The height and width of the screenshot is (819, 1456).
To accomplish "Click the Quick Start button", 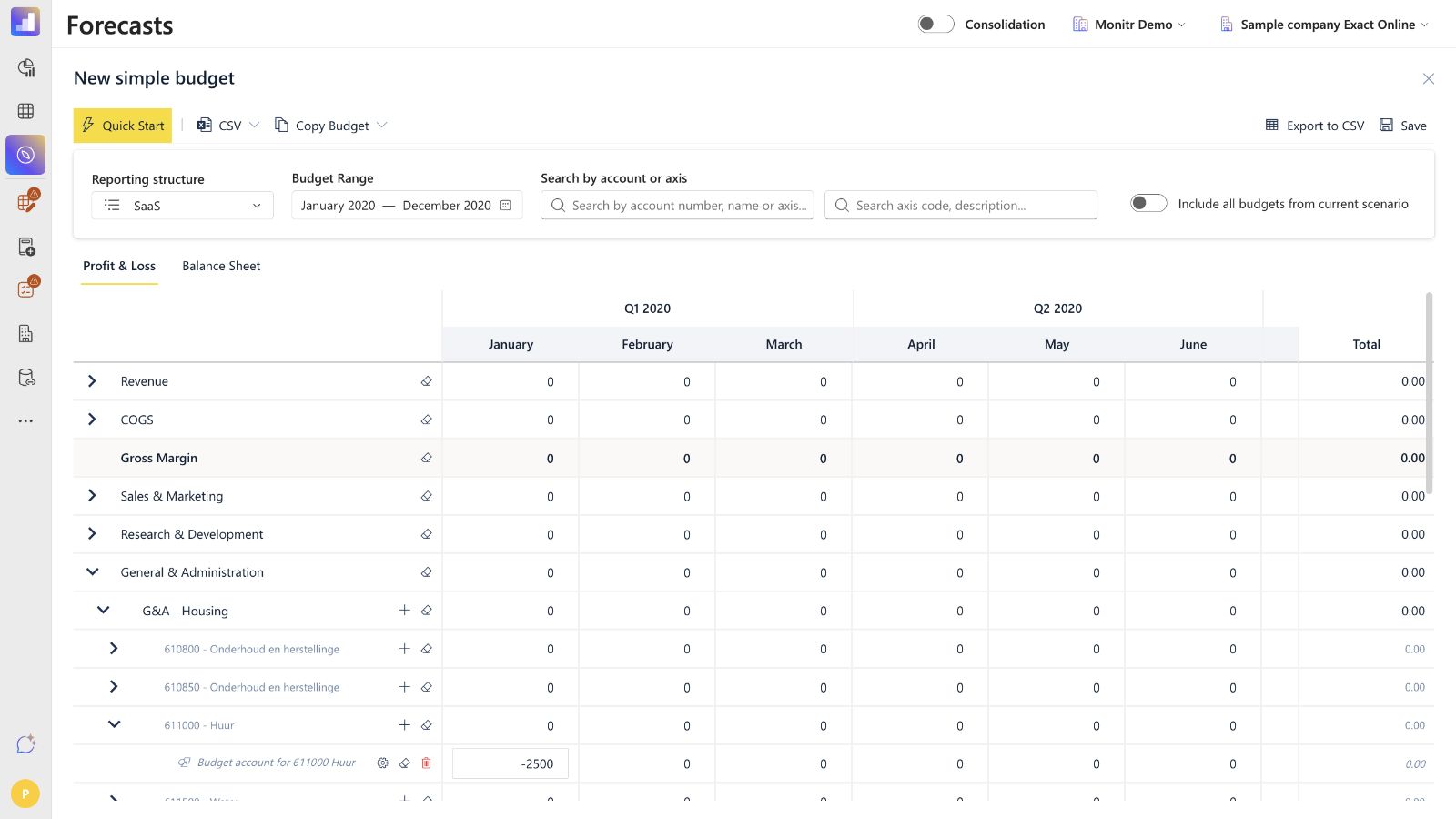I will click(123, 126).
